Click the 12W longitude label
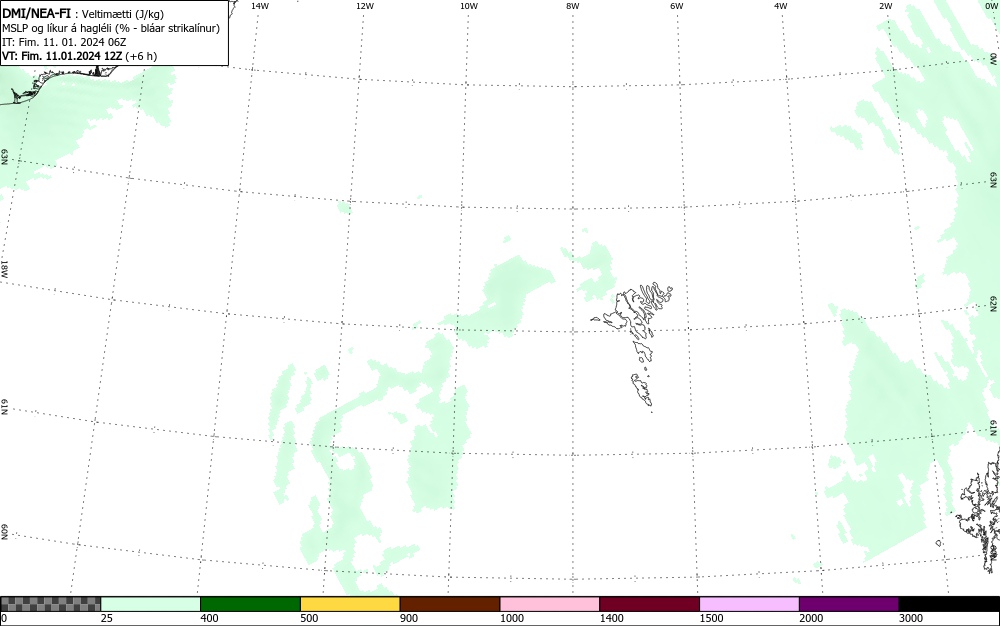The image size is (1000, 626). (x=365, y=6)
